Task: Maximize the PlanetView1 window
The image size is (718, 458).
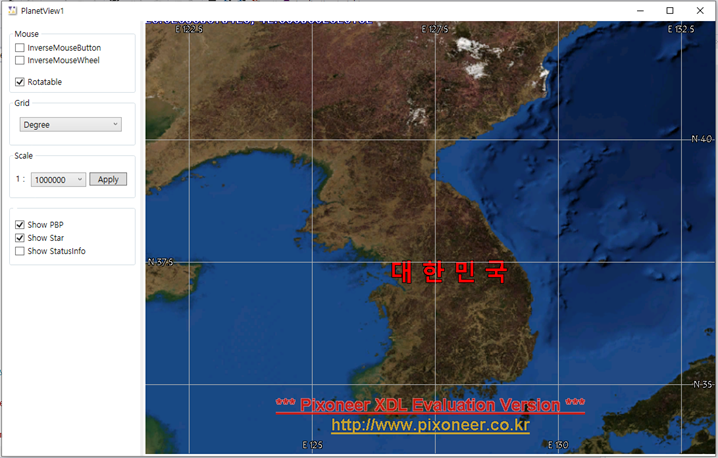Action: point(670,11)
